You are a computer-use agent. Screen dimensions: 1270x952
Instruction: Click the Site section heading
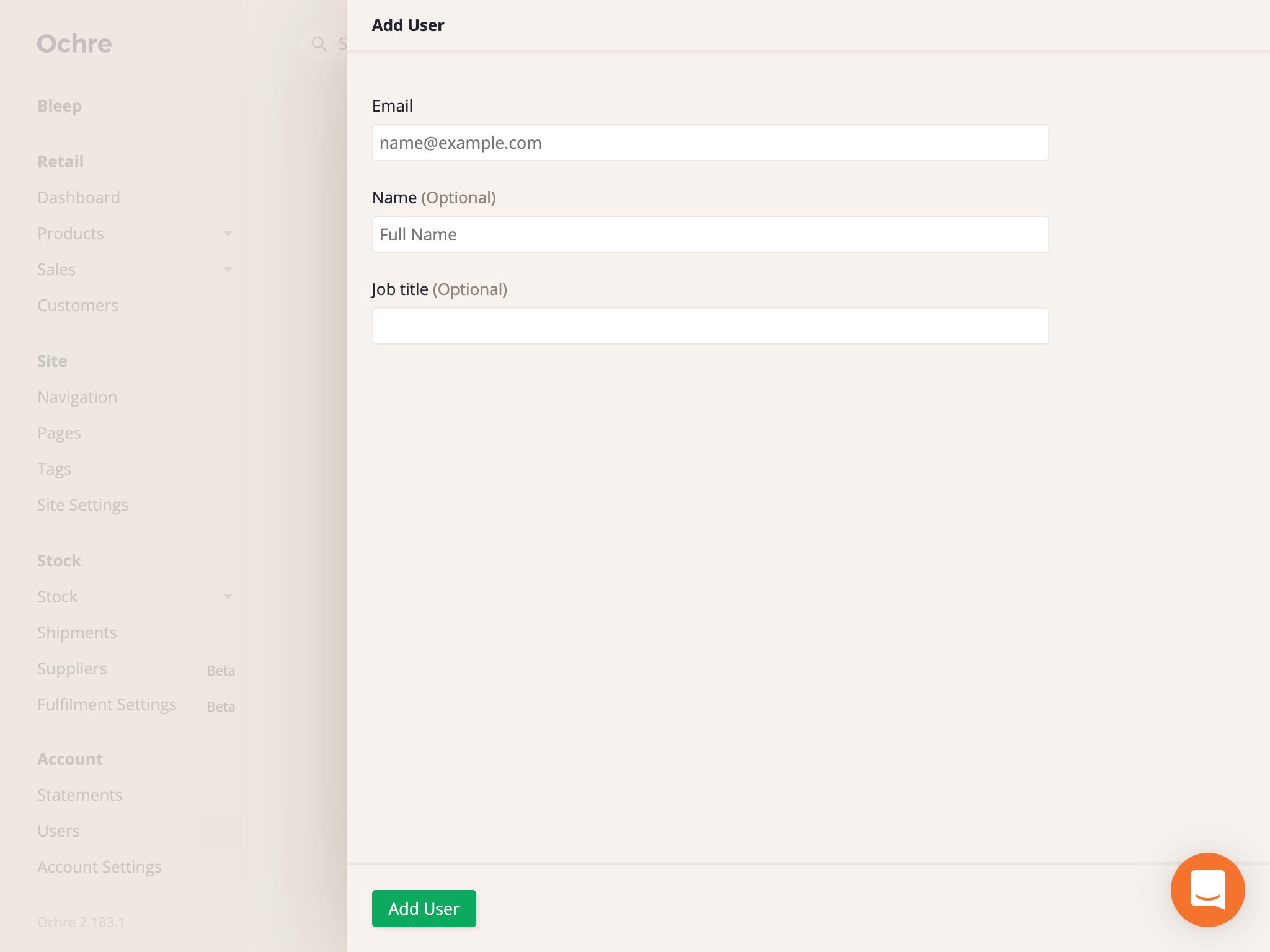(52, 361)
